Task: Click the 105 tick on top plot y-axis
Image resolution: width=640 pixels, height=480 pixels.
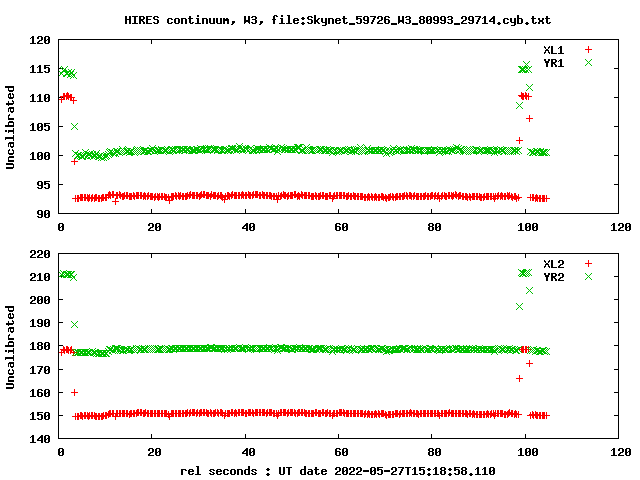Action: [40, 127]
